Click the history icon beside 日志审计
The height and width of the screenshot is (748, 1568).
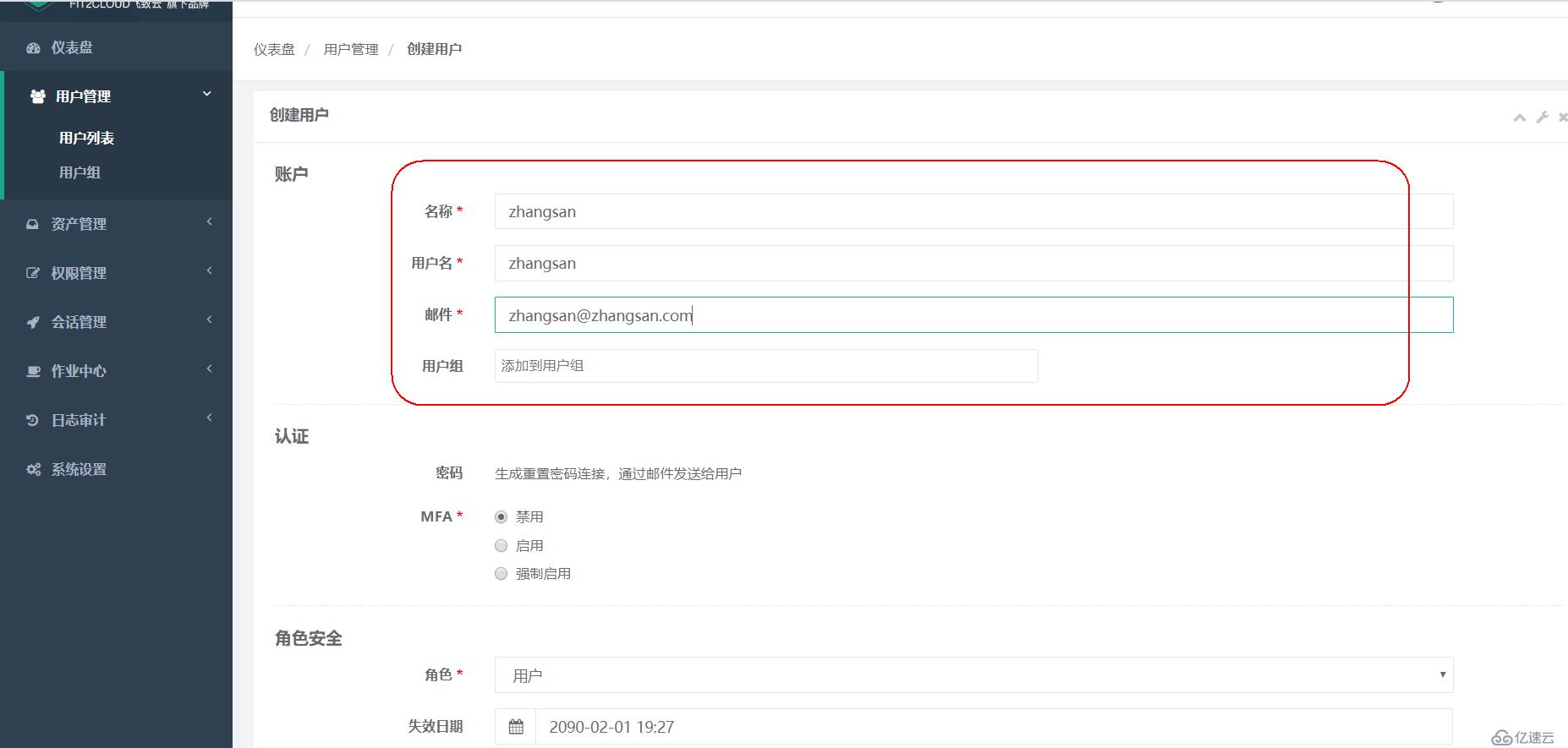(33, 420)
